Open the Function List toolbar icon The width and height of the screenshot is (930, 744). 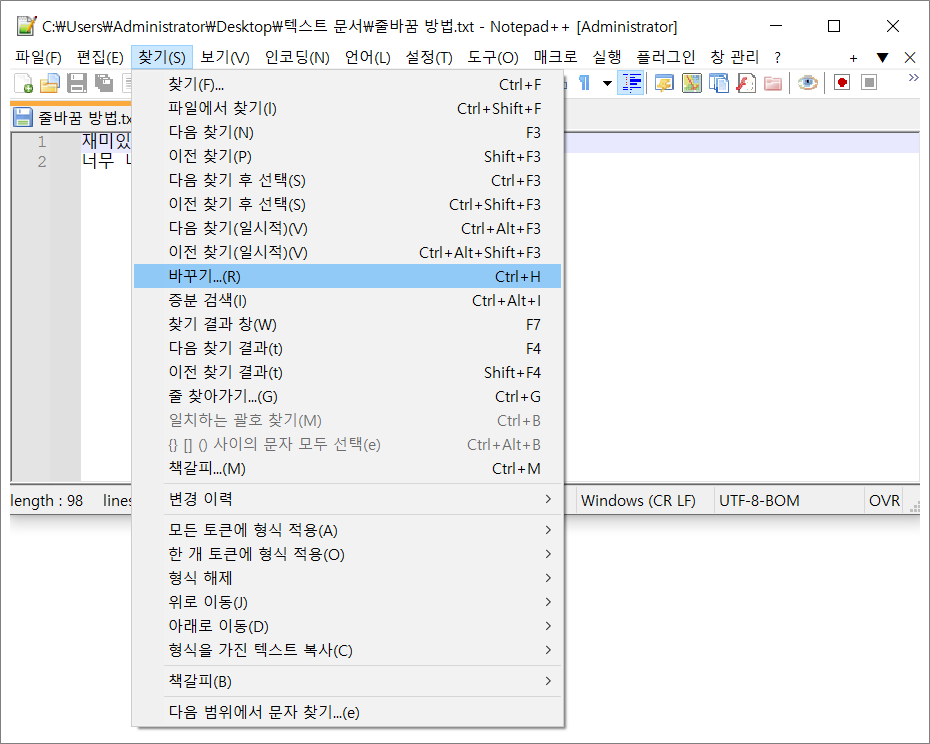pyautogui.click(x=746, y=83)
